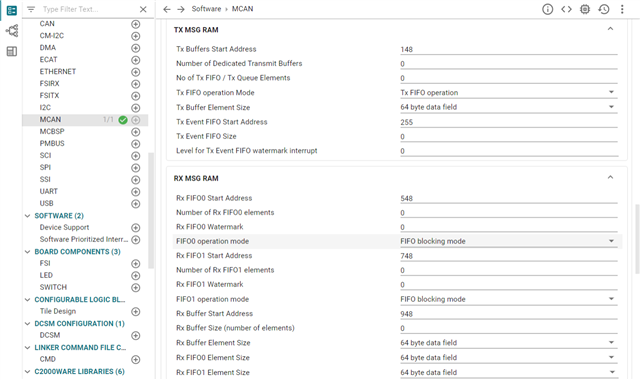Navigate back with the left arrow
Image resolution: width=640 pixels, height=380 pixels.
(x=167, y=9)
